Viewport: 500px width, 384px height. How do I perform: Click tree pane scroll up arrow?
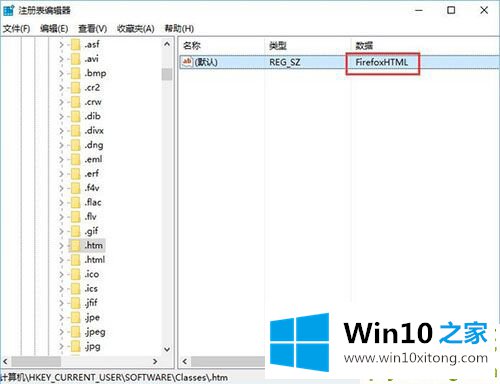point(167,44)
